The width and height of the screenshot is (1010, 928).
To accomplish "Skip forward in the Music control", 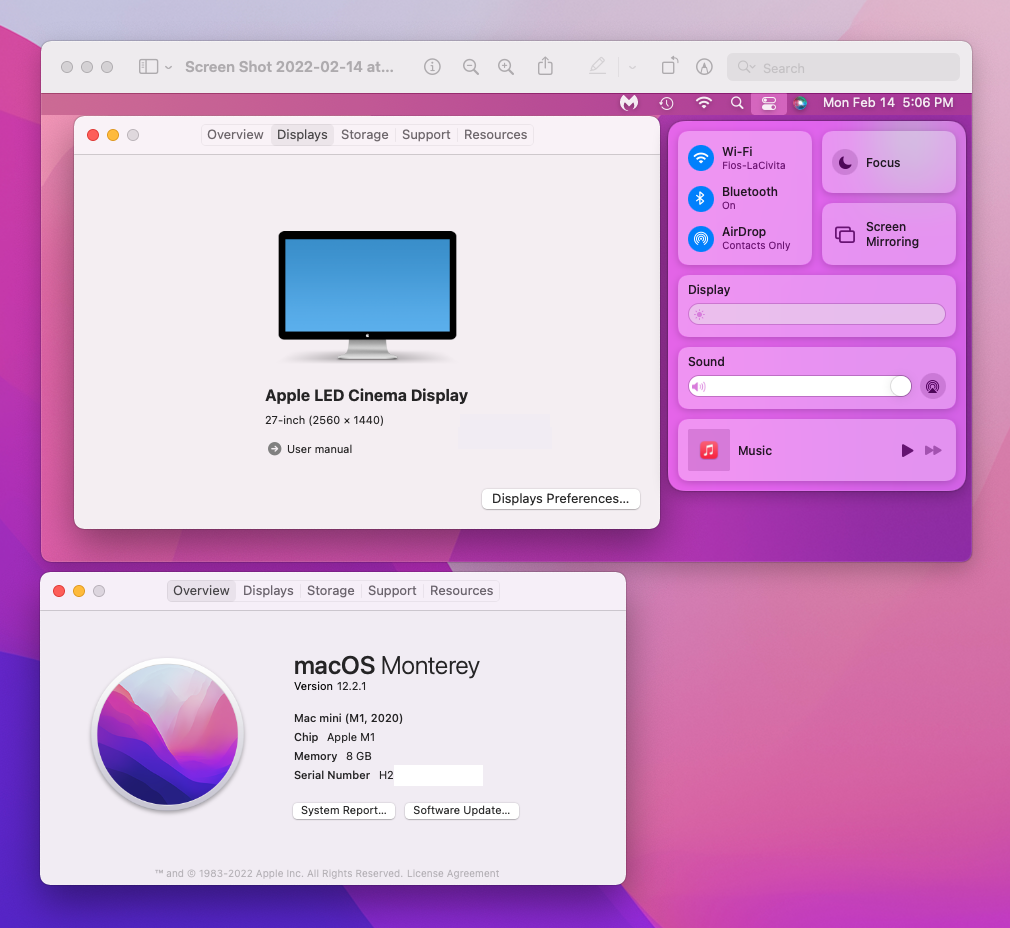I will pos(933,450).
